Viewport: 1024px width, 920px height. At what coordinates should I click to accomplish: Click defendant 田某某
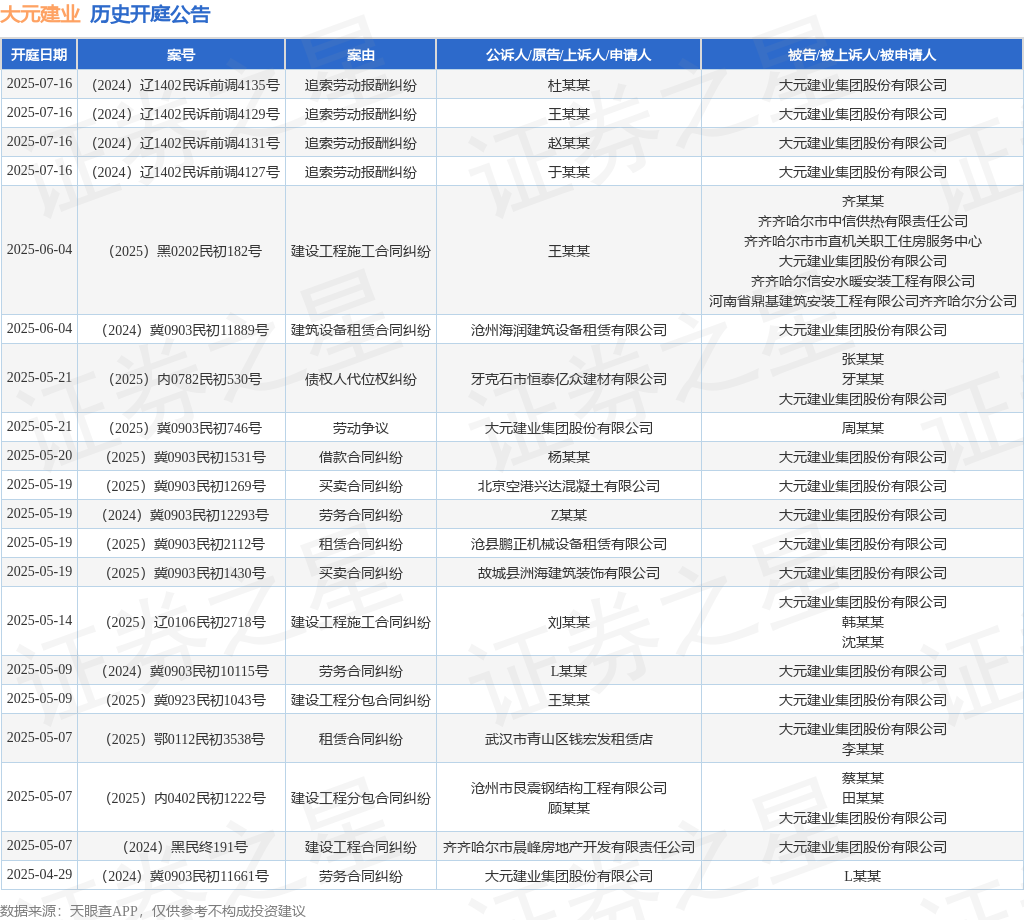[863, 798]
